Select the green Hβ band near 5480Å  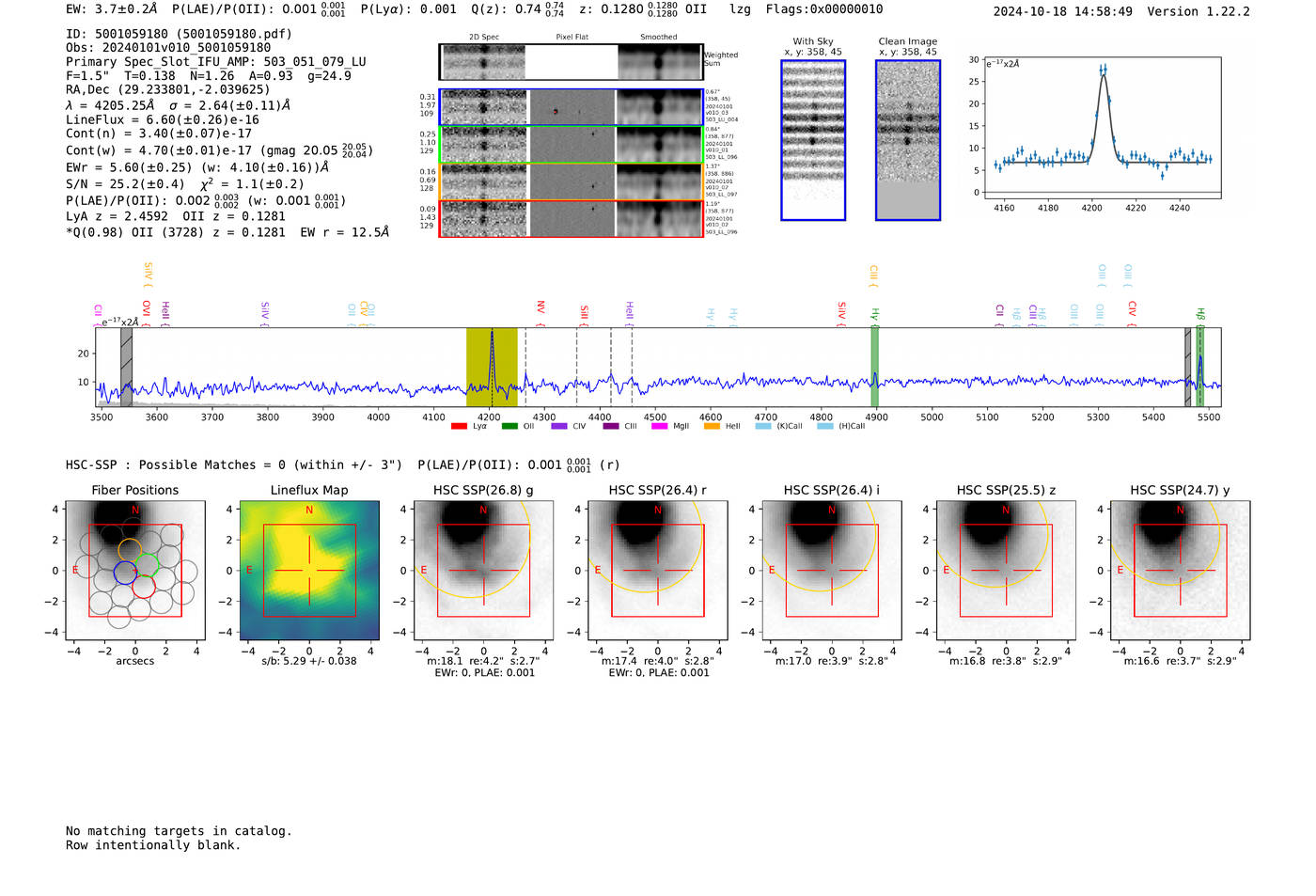(x=1199, y=367)
